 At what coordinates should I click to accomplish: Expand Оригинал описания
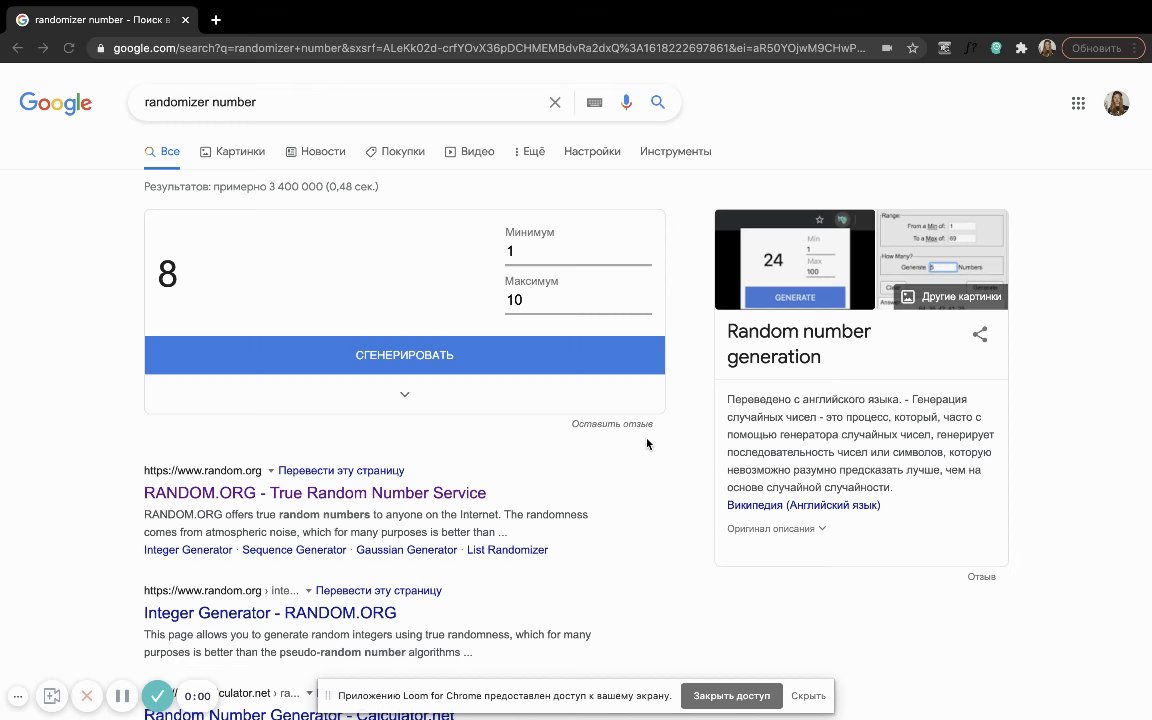point(777,528)
